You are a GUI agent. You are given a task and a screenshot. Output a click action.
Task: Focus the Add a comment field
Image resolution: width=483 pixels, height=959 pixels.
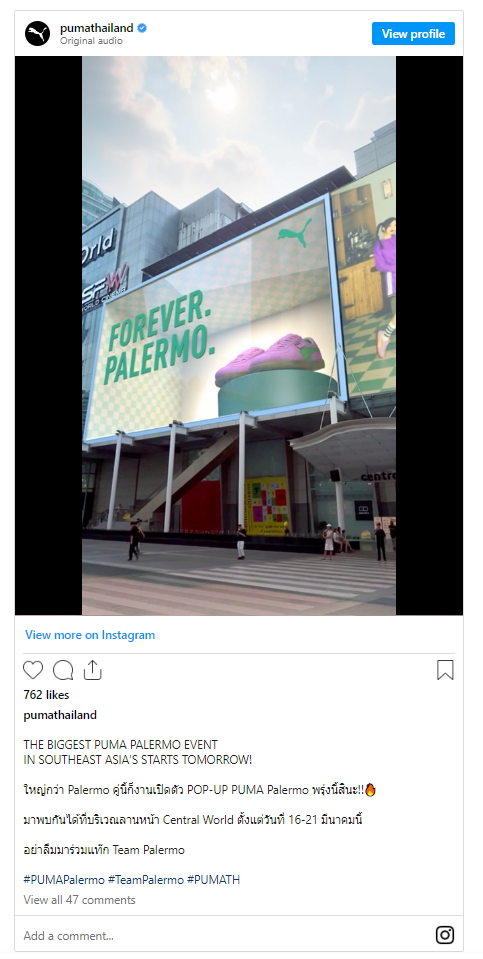point(226,936)
